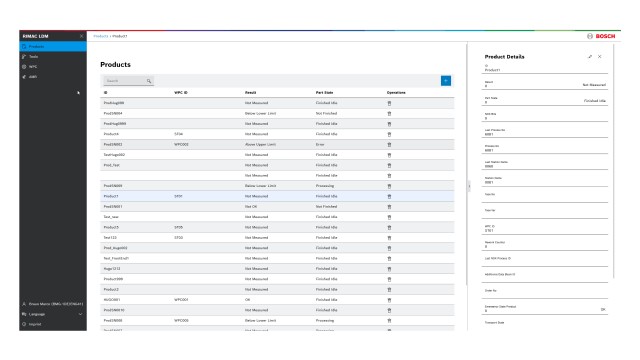This screenshot has width=640, height=360.
Task: Click the WPC gear icon in sidebar
Action: click(24, 67)
